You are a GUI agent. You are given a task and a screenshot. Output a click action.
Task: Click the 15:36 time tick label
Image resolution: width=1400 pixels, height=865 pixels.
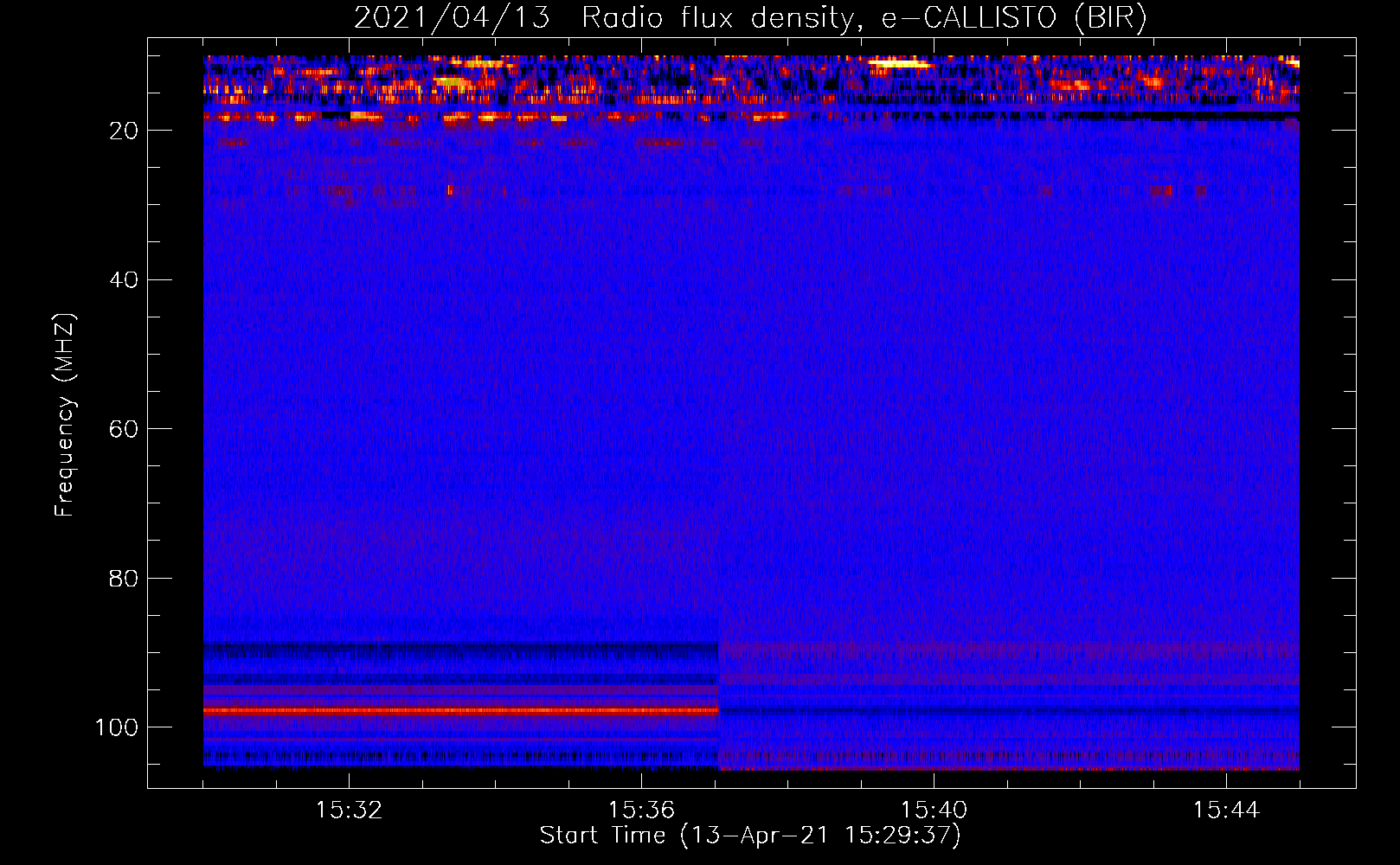[x=641, y=811]
